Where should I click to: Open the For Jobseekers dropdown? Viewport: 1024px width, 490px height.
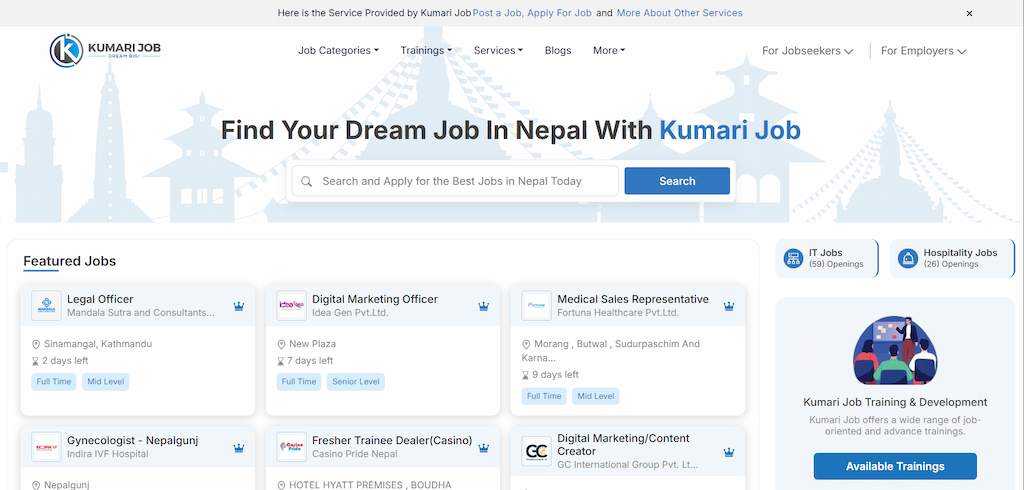(x=807, y=51)
